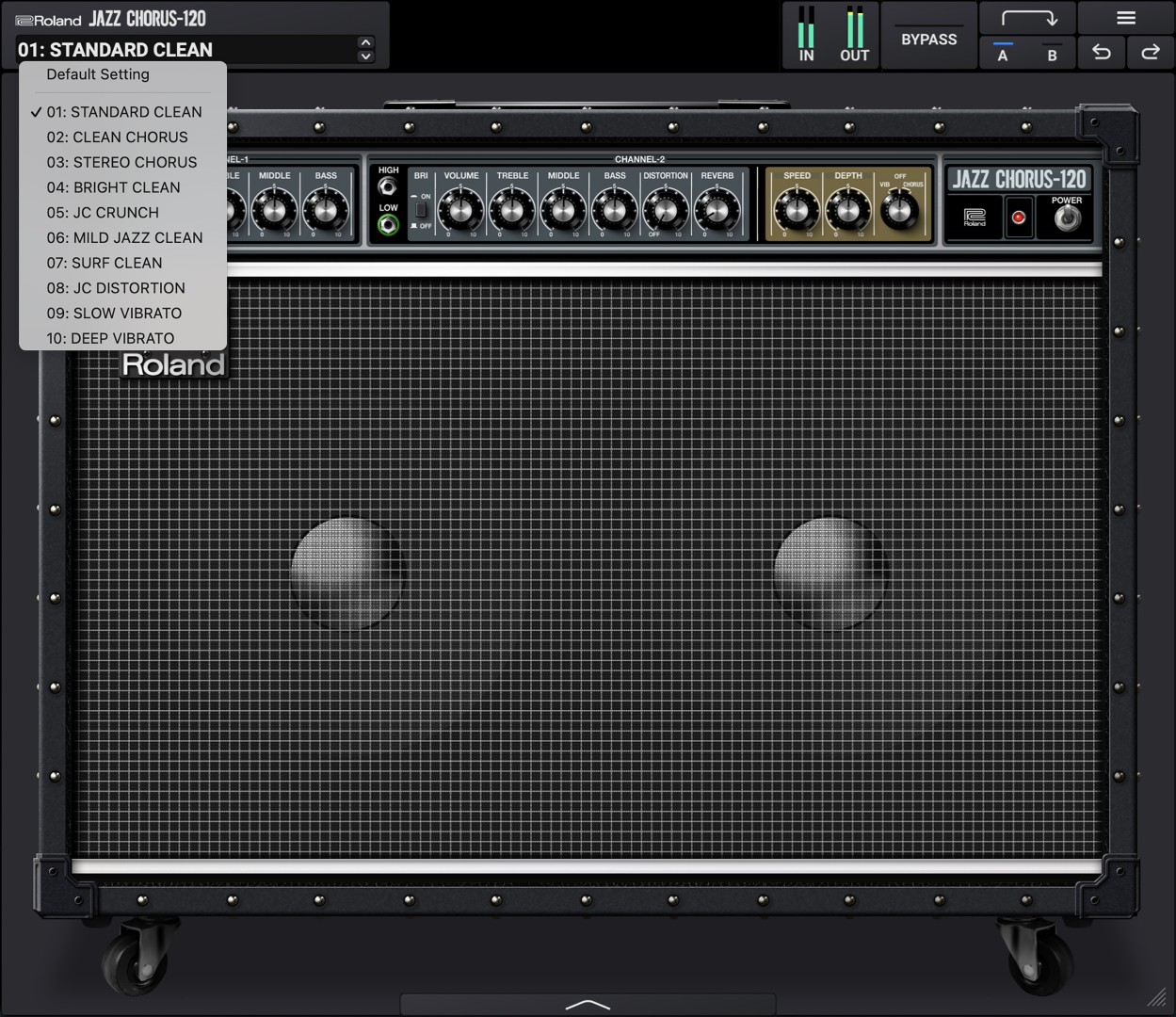Click the preset up/down stepper arrows
Viewport: 1176px width, 1017px height.
[x=365, y=49]
